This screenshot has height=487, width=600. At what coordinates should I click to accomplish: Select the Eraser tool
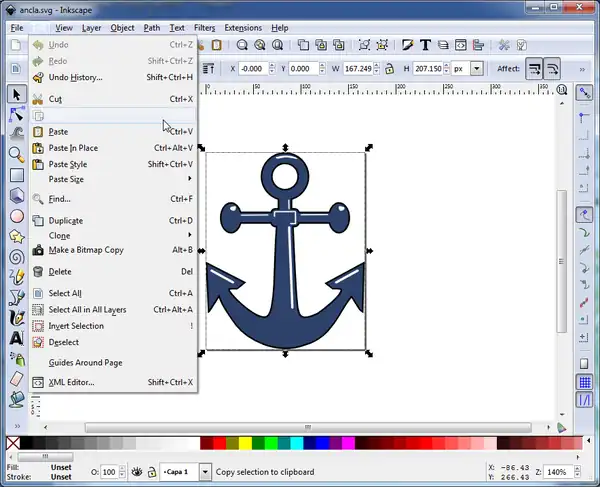[x=16, y=378]
